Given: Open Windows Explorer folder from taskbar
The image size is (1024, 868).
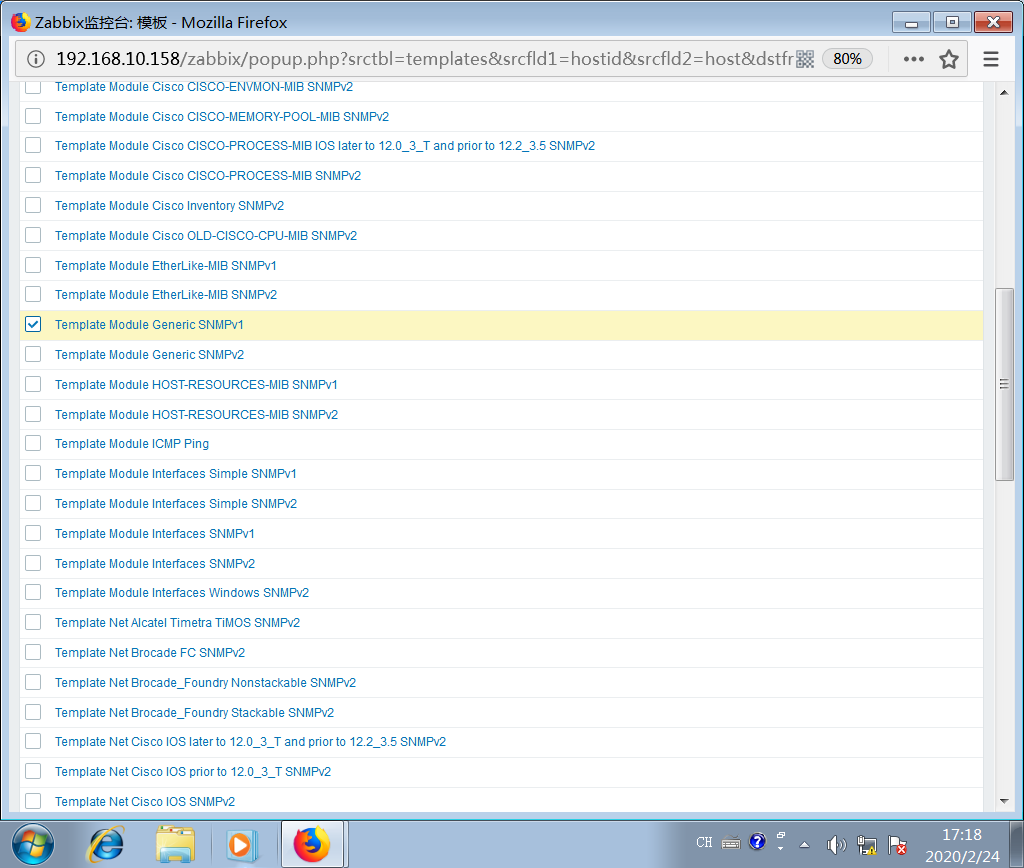Looking at the screenshot, I should point(175,844).
